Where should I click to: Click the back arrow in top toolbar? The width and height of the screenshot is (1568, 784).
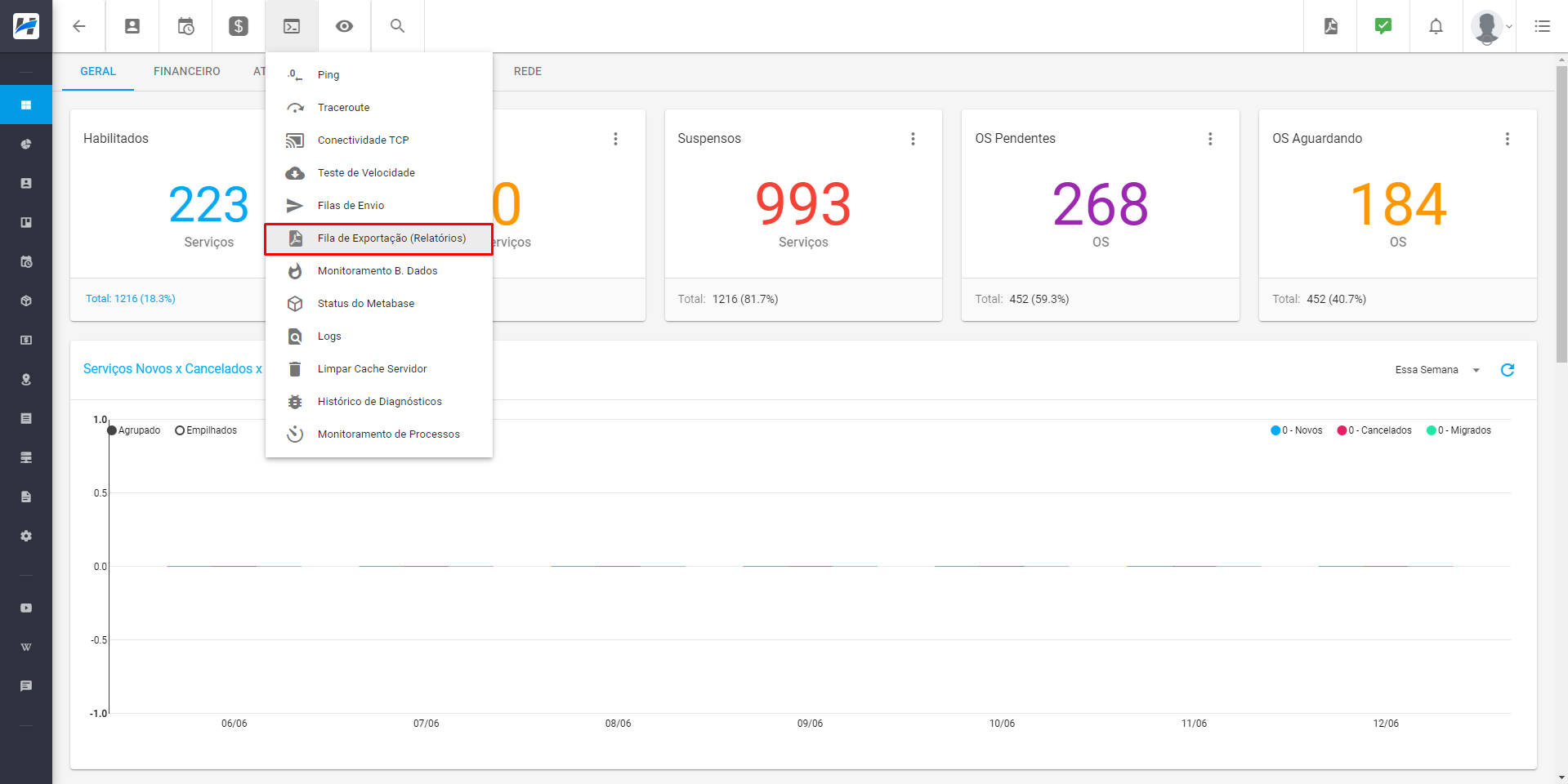tap(79, 26)
